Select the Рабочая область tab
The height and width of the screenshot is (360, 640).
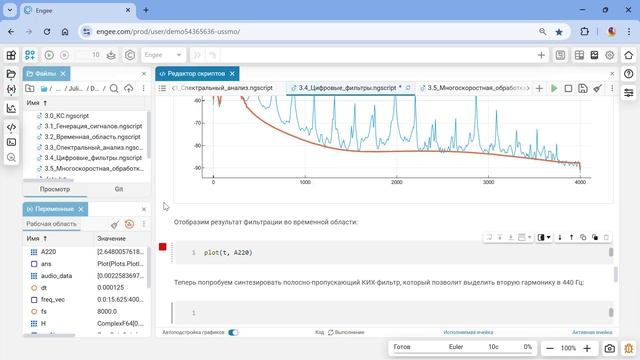[51, 224]
